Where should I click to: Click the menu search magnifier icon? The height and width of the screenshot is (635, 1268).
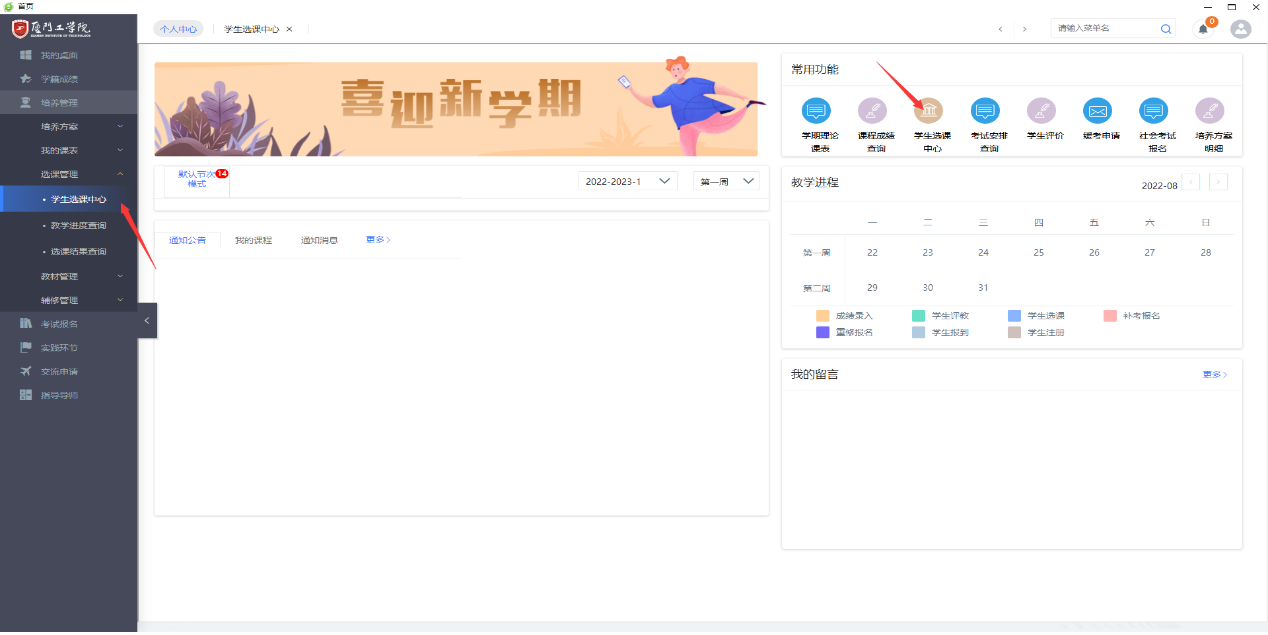tap(1166, 29)
